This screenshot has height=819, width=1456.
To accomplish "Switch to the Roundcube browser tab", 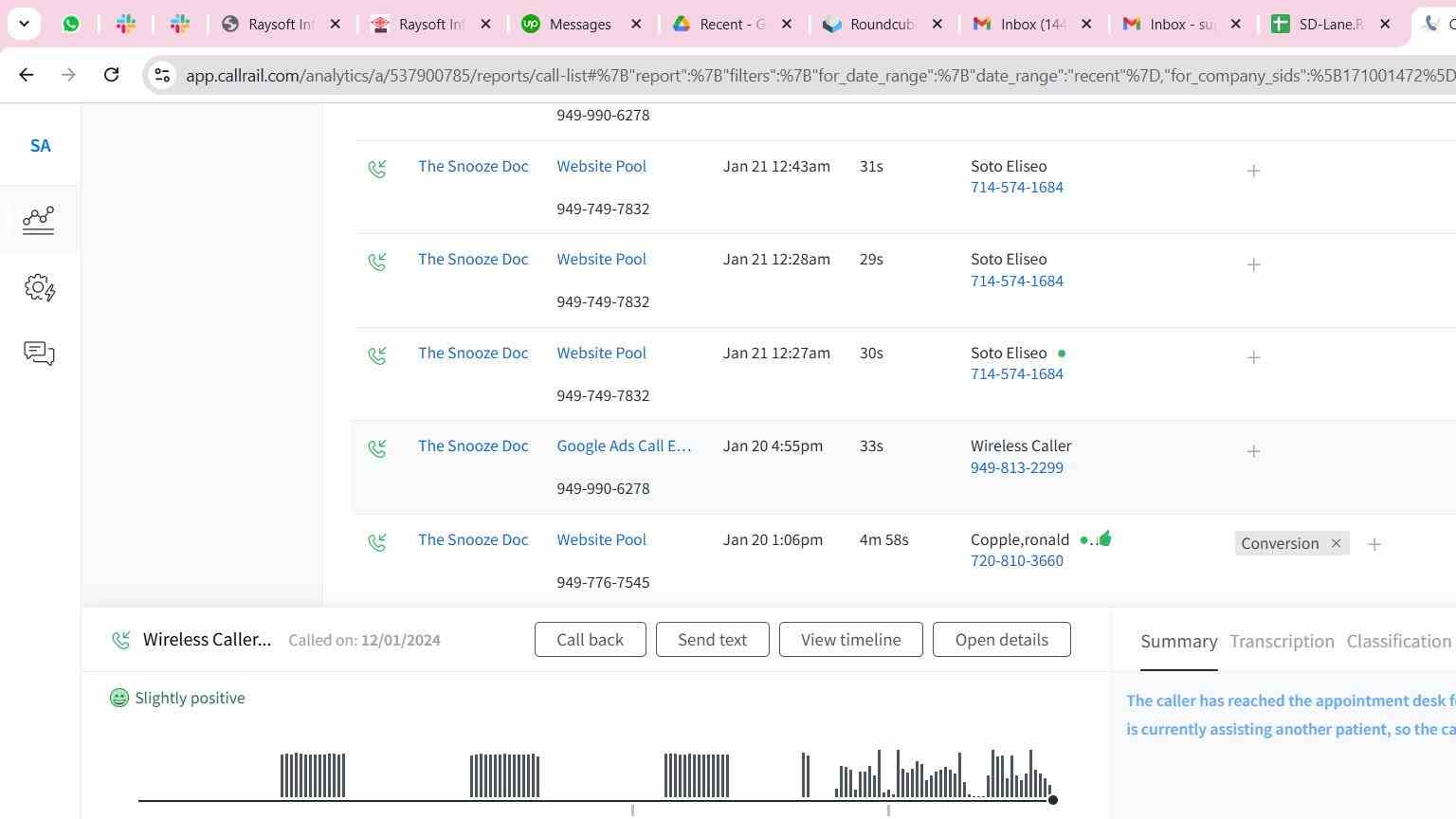I will point(883,24).
